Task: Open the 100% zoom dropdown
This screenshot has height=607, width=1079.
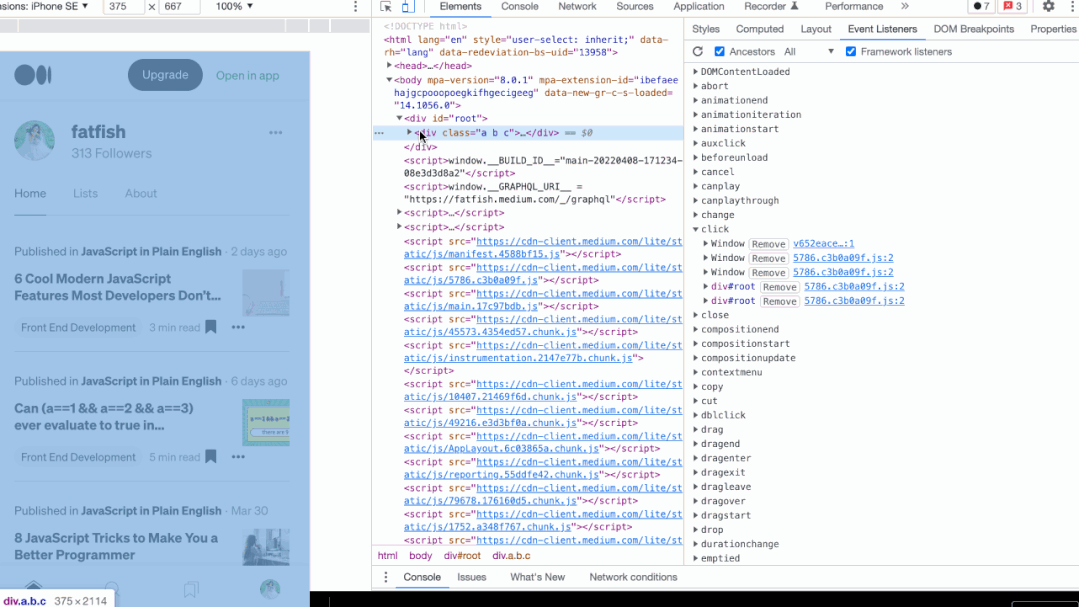Action: [x=234, y=6]
